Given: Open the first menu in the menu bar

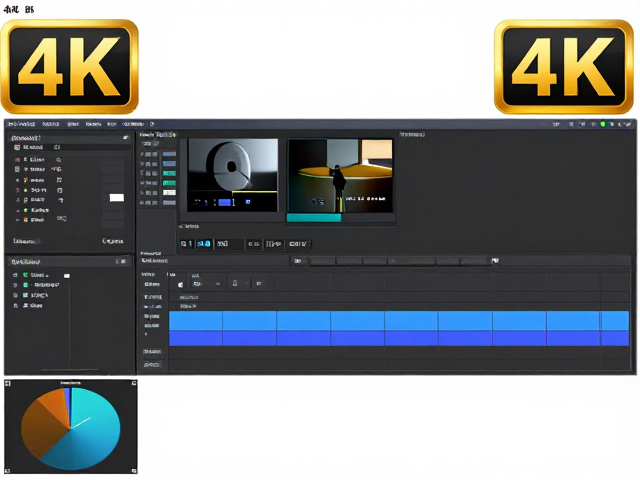Looking at the screenshot, I should tap(22, 124).
